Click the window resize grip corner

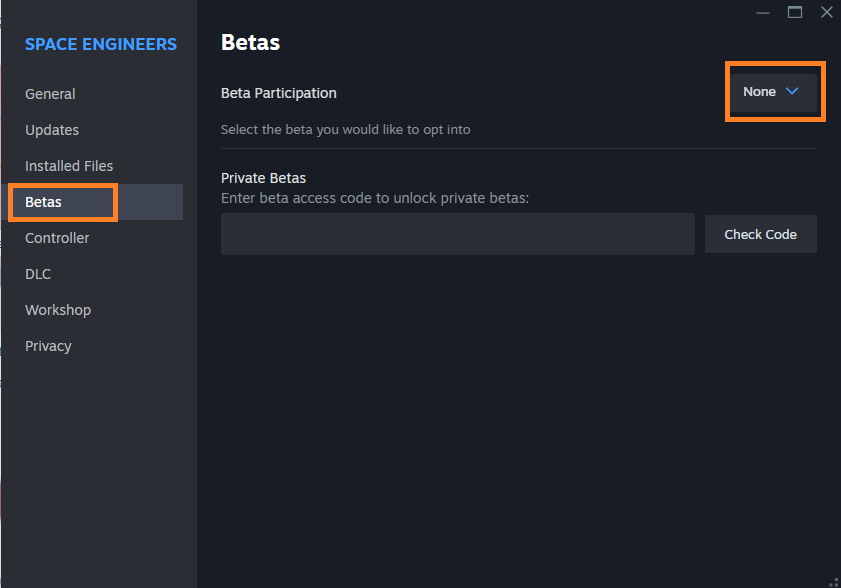(833, 581)
